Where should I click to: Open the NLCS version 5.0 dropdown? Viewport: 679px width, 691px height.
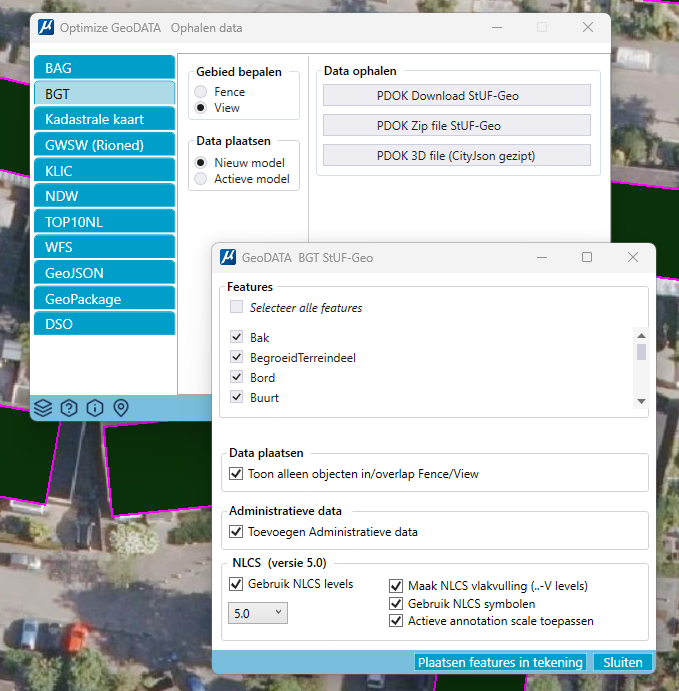point(258,613)
